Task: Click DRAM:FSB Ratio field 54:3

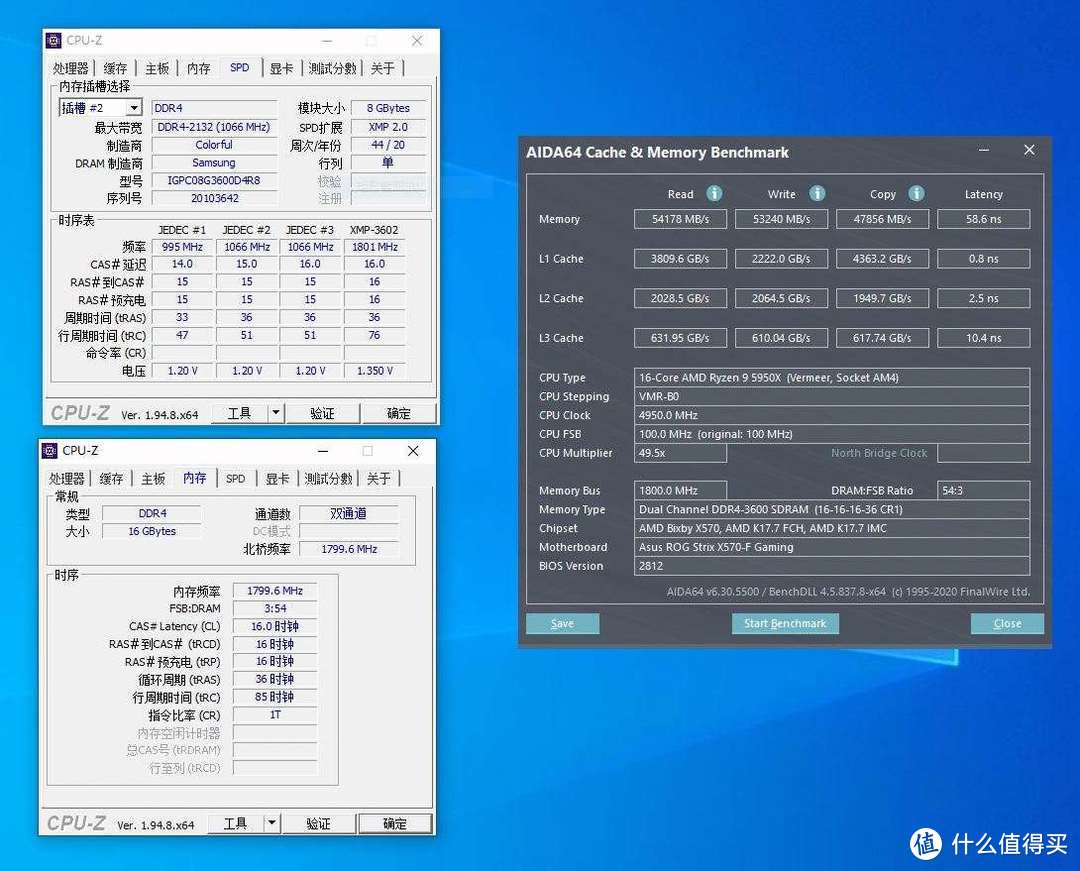Action: click(x=984, y=490)
